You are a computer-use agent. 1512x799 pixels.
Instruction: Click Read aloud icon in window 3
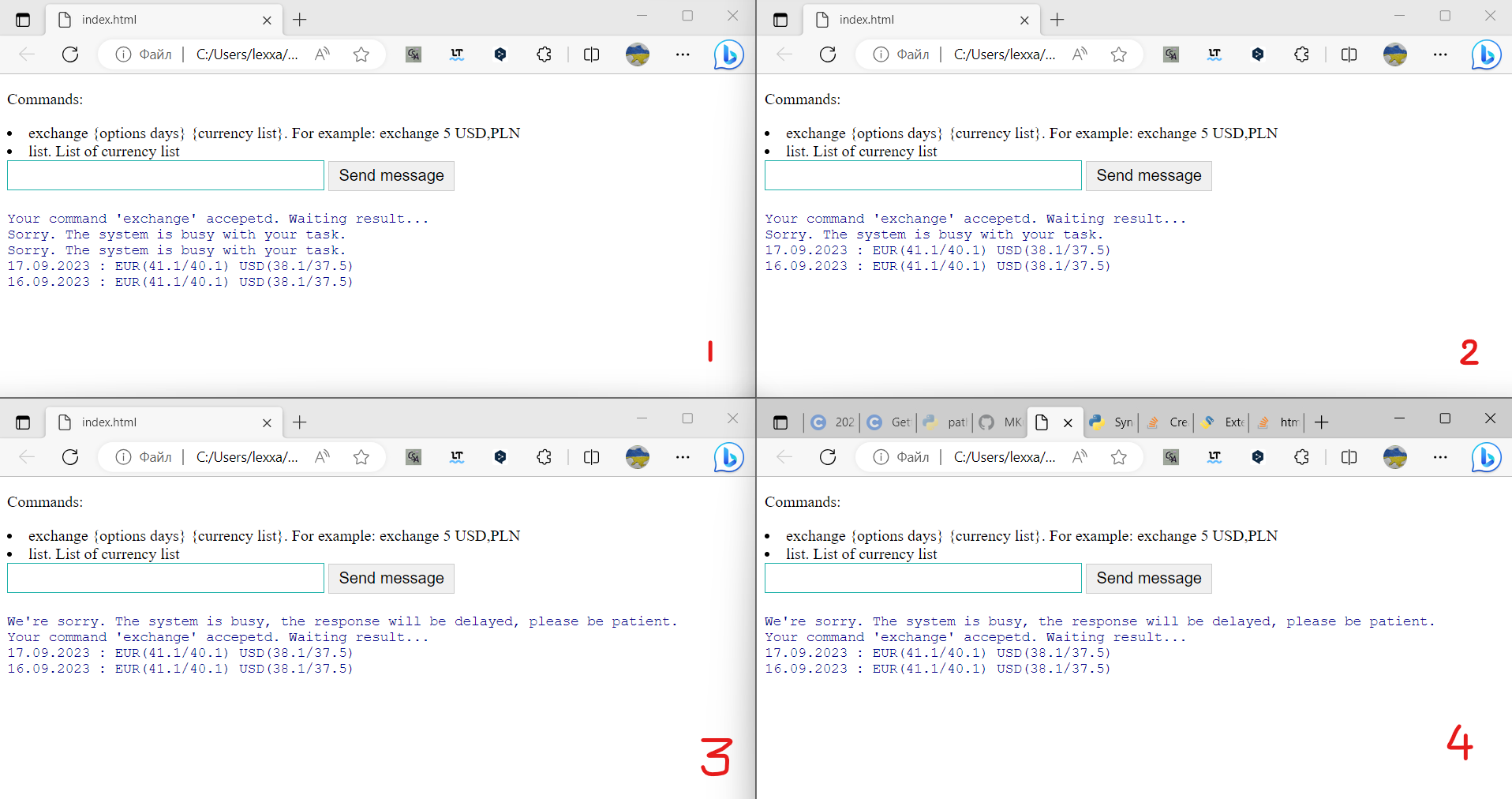click(x=322, y=457)
